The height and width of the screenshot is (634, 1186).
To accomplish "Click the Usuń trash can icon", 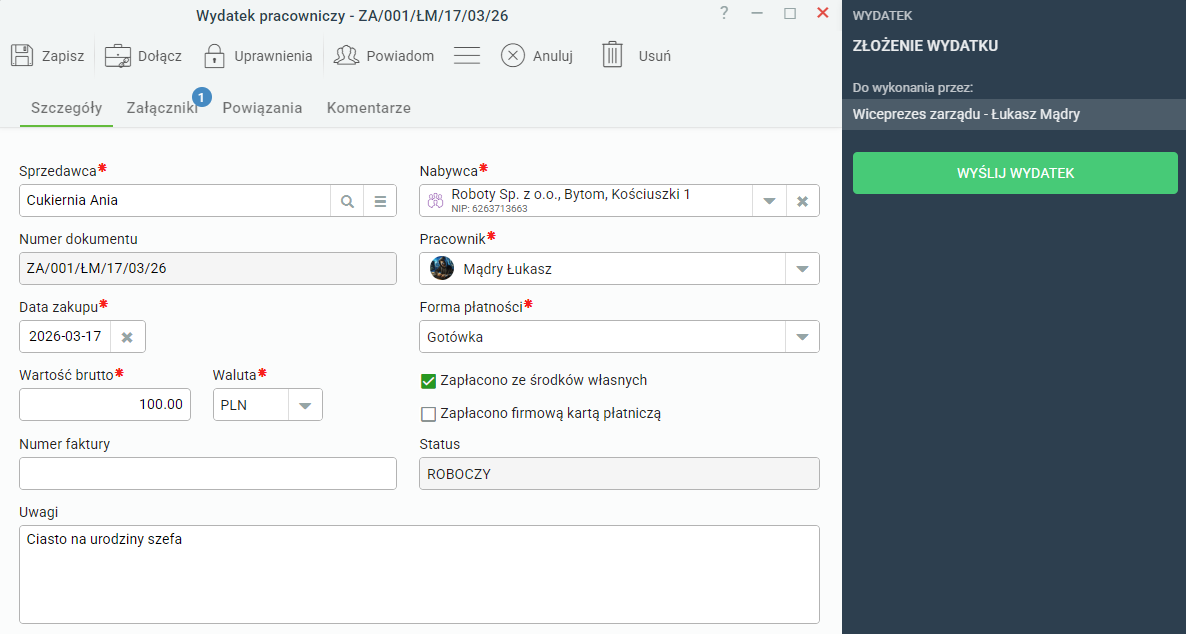I will click(612, 55).
